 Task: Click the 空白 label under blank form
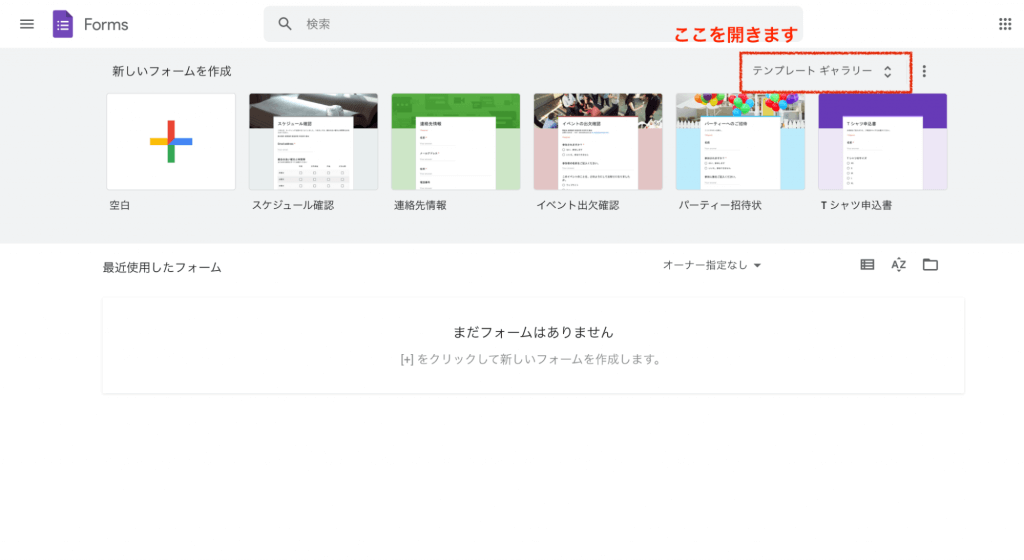click(x=120, y=205)
